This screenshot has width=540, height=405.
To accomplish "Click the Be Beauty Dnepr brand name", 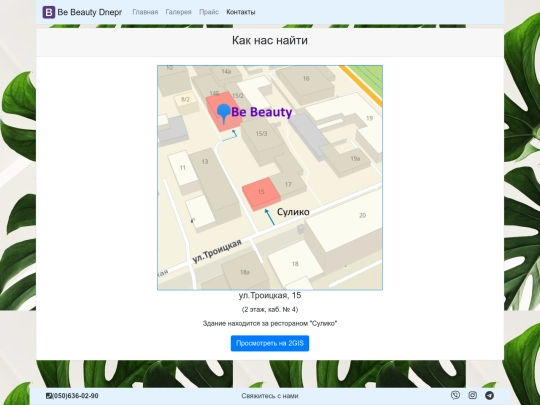I will click(90, 12).
